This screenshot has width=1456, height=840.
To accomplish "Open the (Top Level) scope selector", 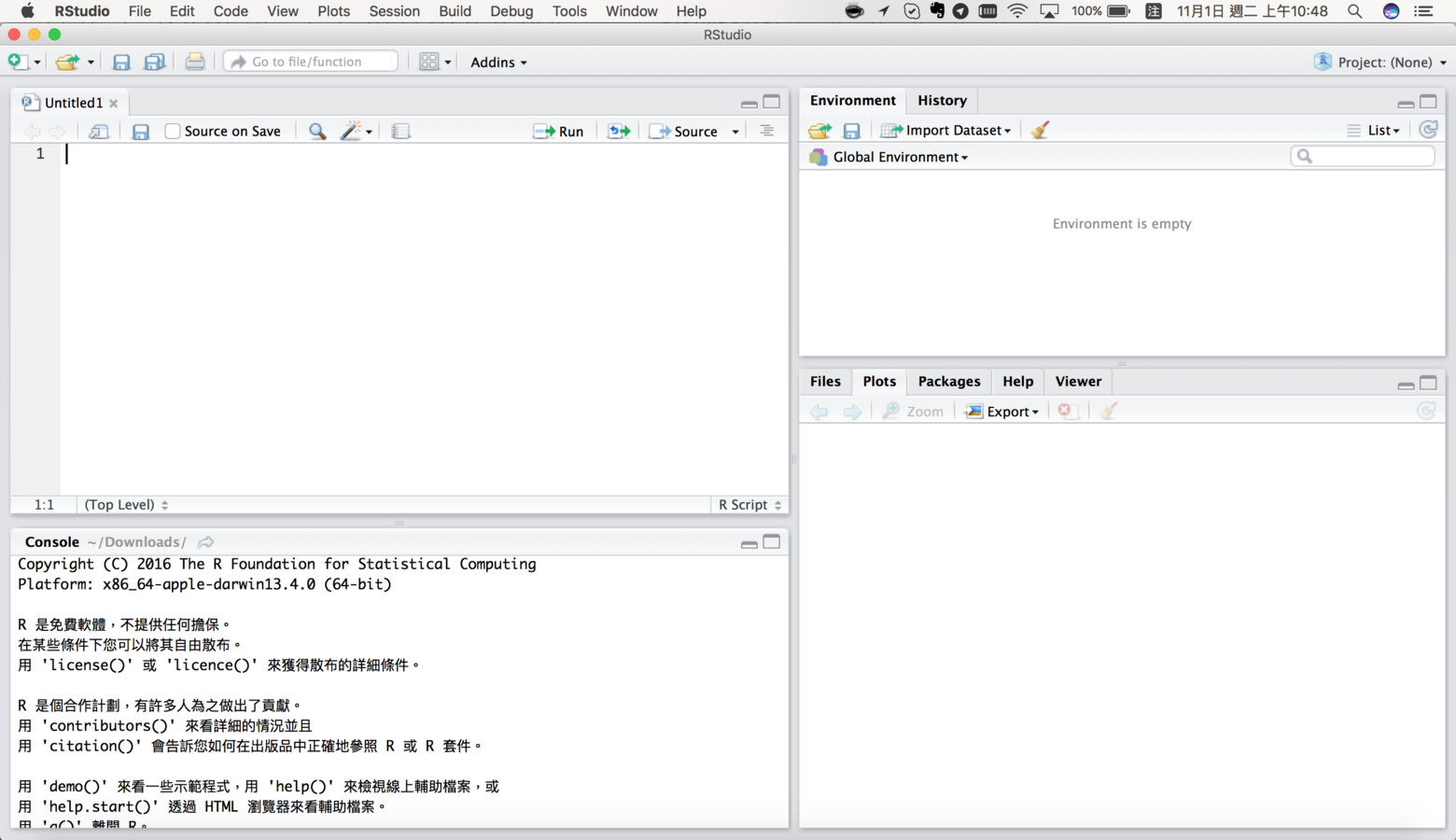I will point(126,505).
